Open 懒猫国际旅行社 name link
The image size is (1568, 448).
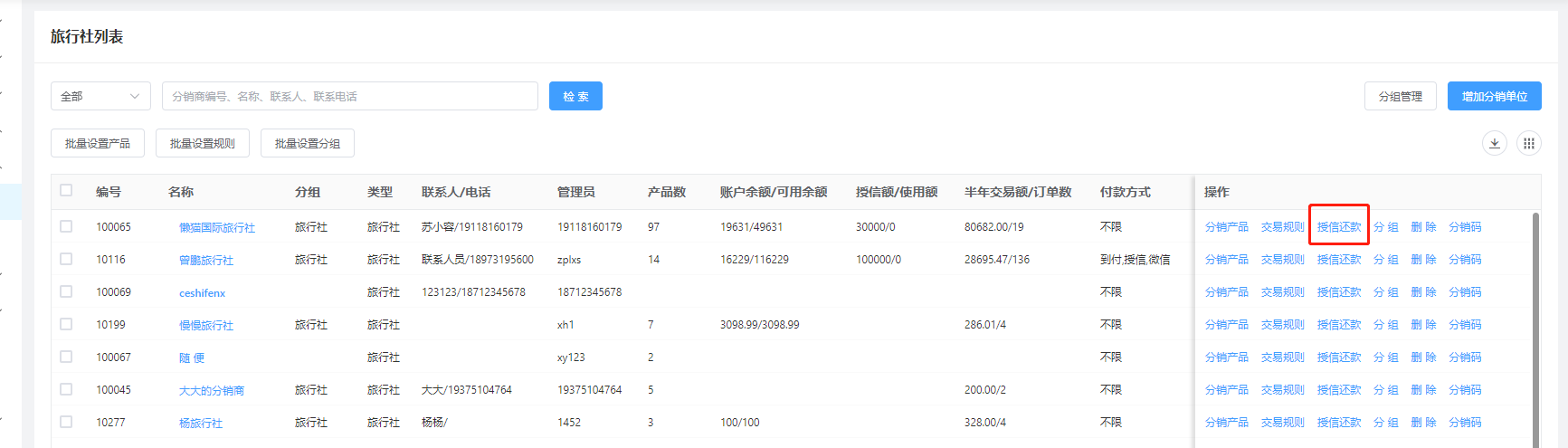click(x=217, y=228)
